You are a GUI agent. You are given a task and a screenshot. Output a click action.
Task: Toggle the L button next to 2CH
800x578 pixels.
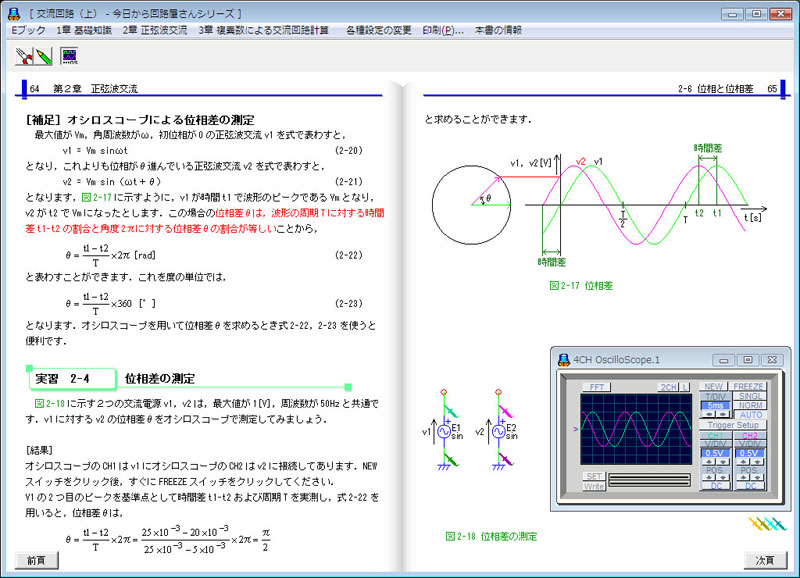685,387
